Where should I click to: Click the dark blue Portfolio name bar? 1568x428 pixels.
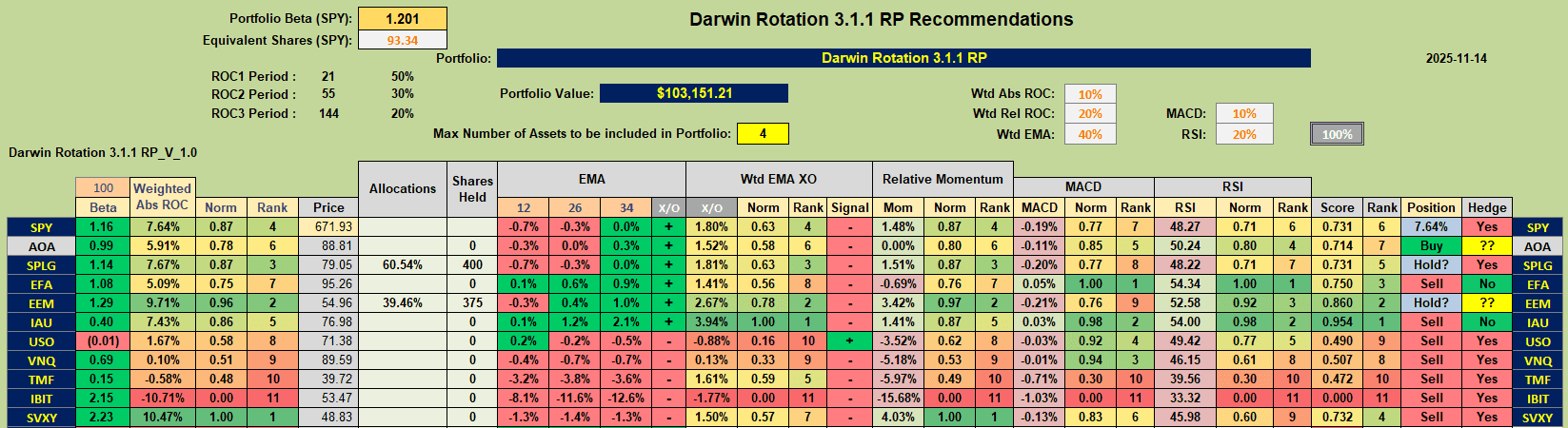tap(903, 58)
